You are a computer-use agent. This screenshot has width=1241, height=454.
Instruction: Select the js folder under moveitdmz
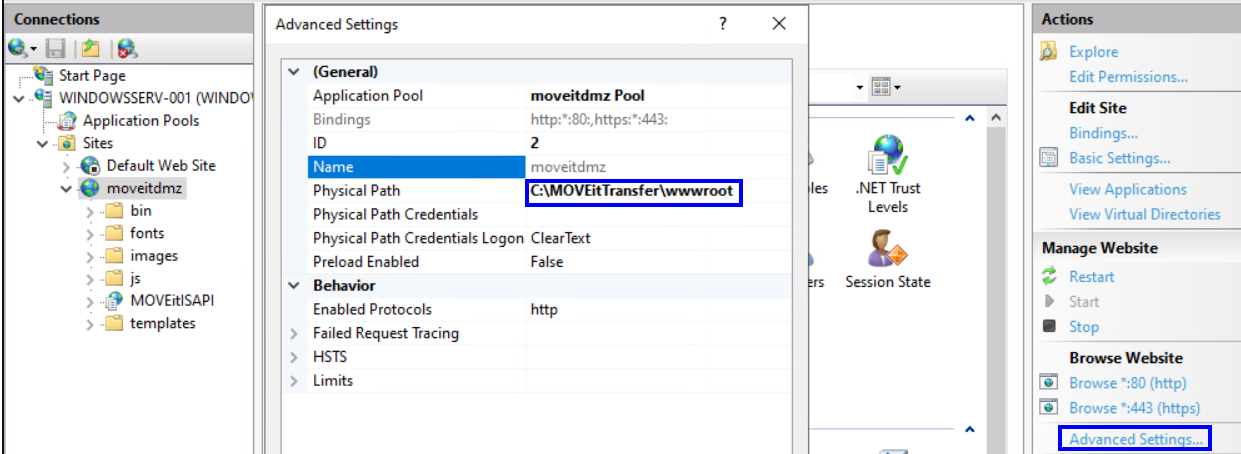tap(135, 278)
